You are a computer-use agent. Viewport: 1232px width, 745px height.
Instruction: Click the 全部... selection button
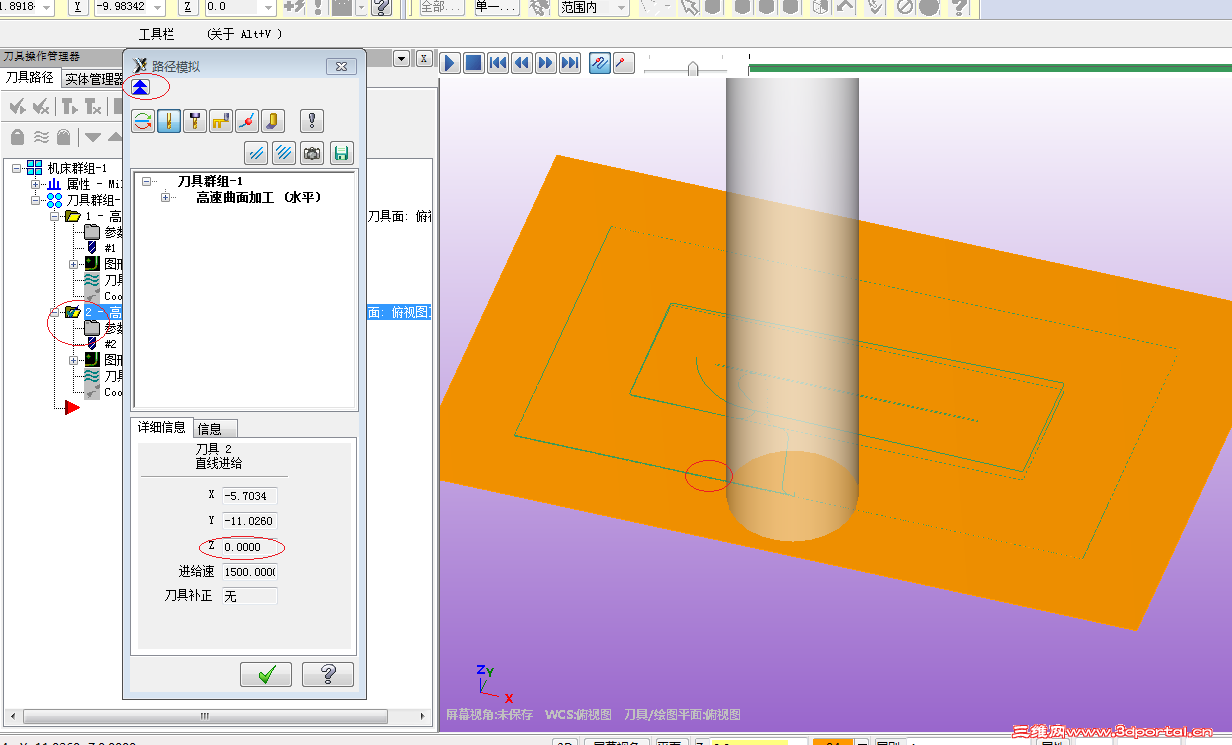(441, 7)
